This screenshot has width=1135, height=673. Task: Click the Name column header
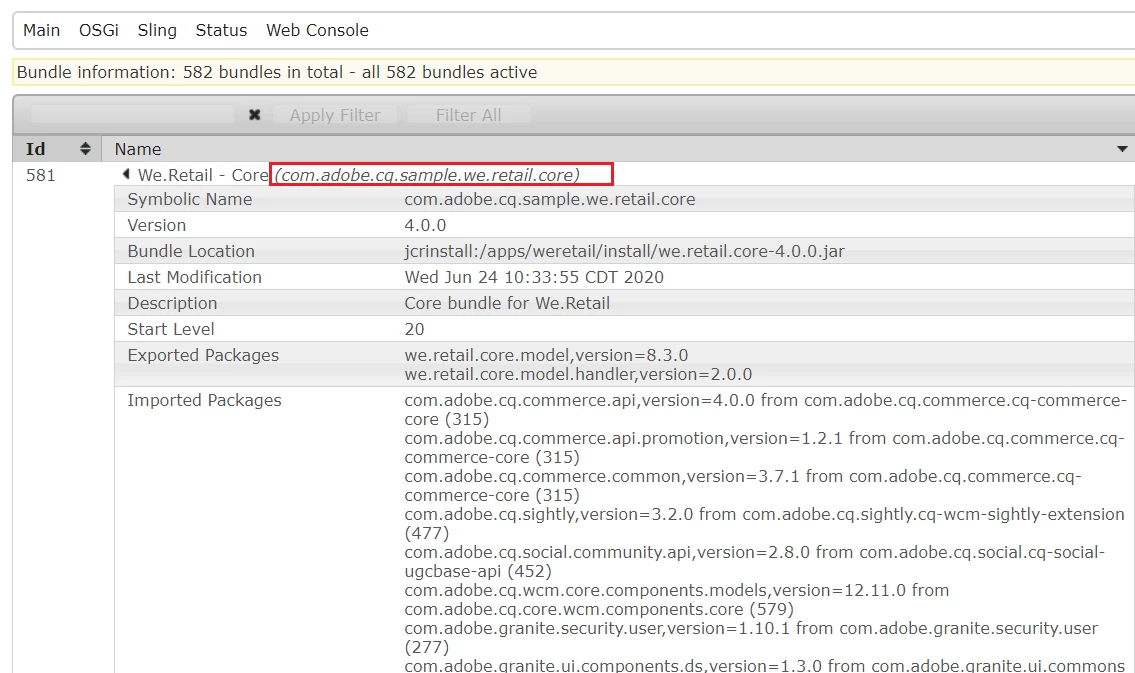(138, 149)
